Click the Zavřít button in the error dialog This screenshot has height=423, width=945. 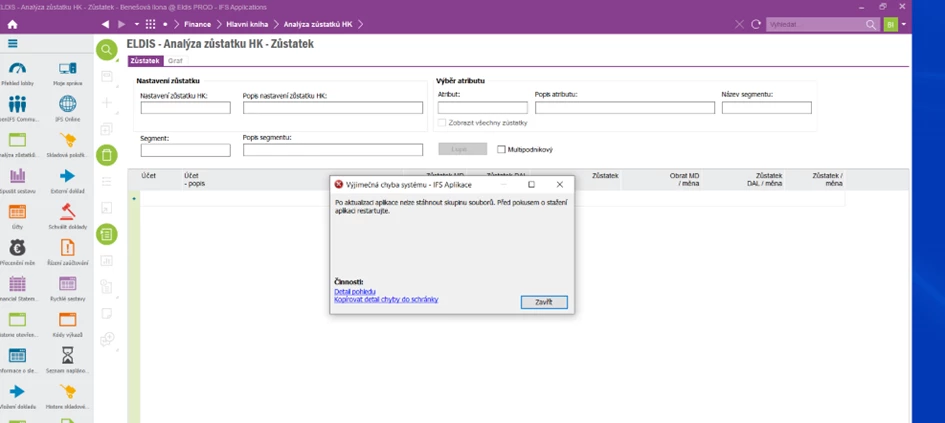pos(544,302)
